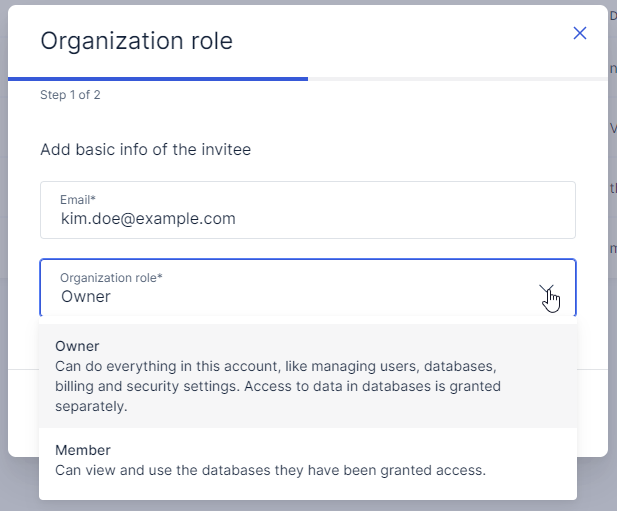
Task: Choose the Member role option
Action: (307, 460)
